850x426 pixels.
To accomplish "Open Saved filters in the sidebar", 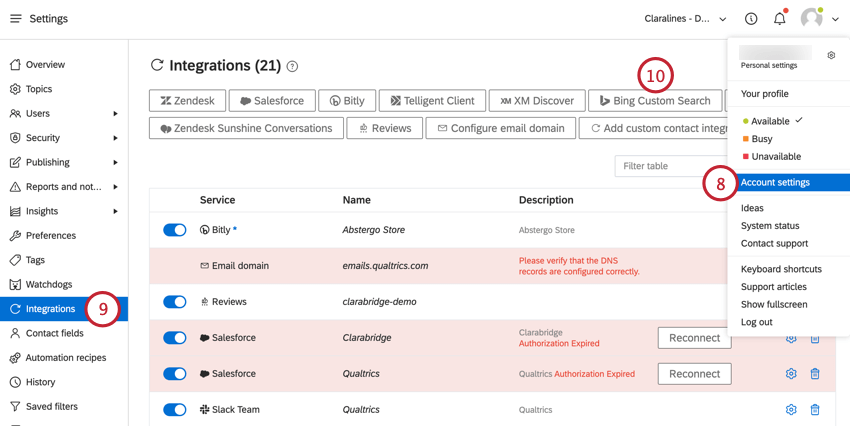I will [51, 406].
